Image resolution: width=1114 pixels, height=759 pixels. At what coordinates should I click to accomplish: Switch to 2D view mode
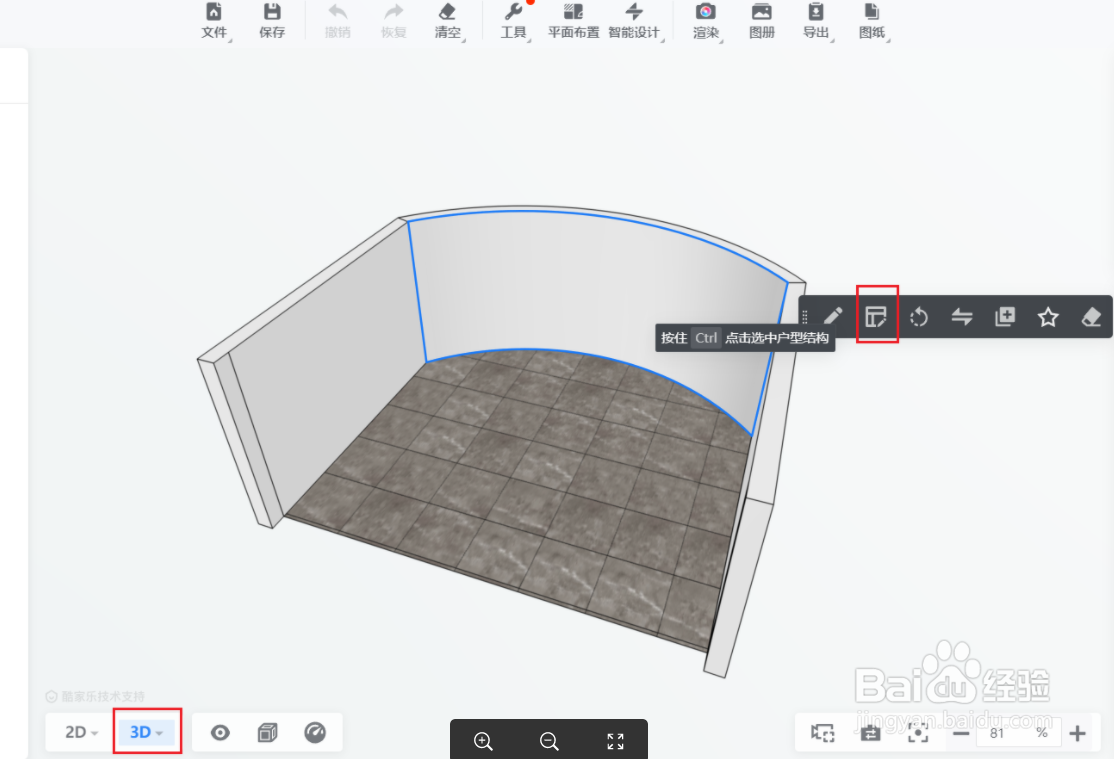[x=81, y=732]
